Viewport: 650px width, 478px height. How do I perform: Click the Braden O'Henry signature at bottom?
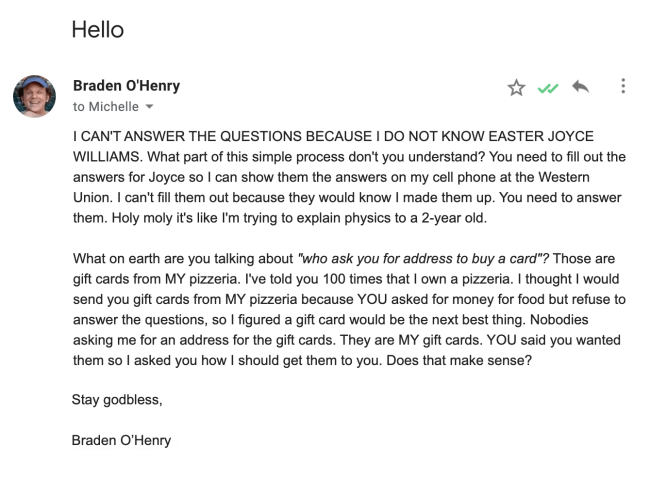[x=122, y=439]
